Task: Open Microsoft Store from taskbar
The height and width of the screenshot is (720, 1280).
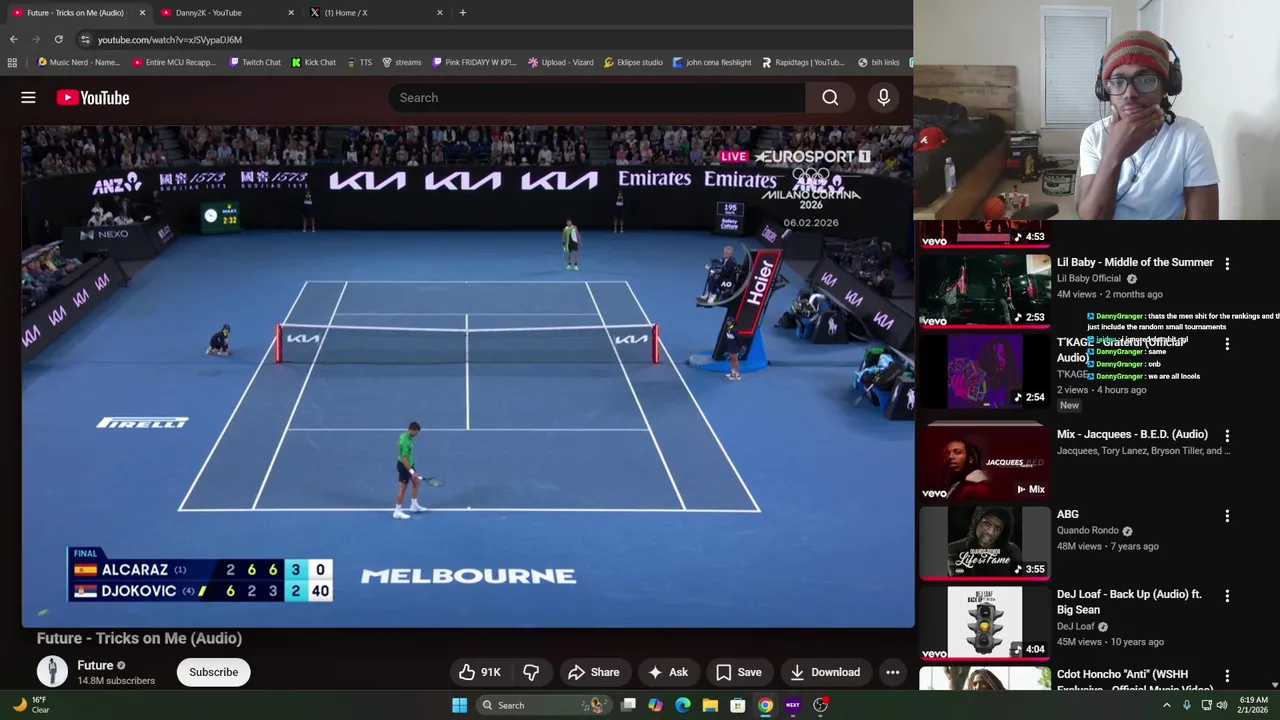Action: [x=737, y=705]
